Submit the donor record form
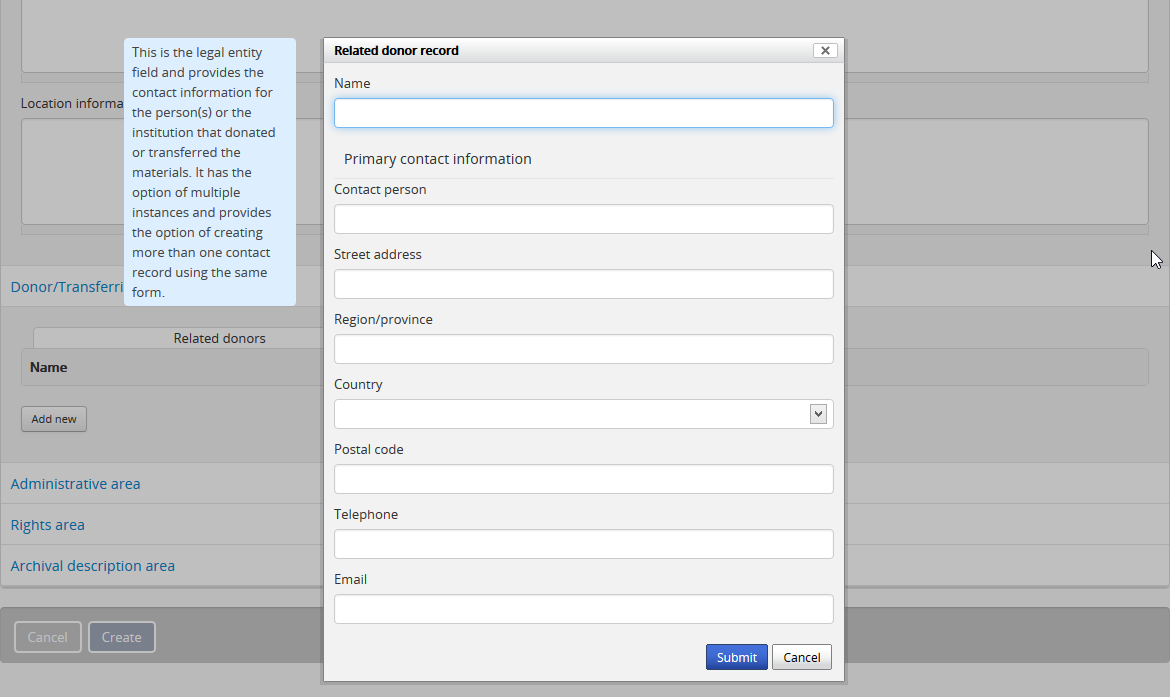Image resolution: width=1170 pixels, height=697 pixels. [736, 657]
